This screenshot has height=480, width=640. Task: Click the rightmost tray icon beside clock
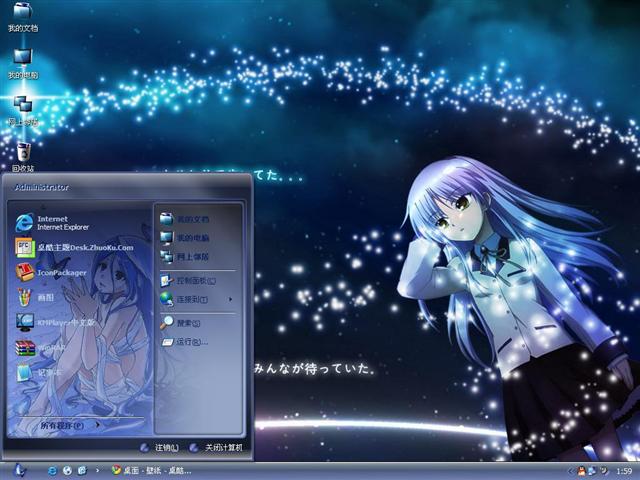[x=603, y=471]
